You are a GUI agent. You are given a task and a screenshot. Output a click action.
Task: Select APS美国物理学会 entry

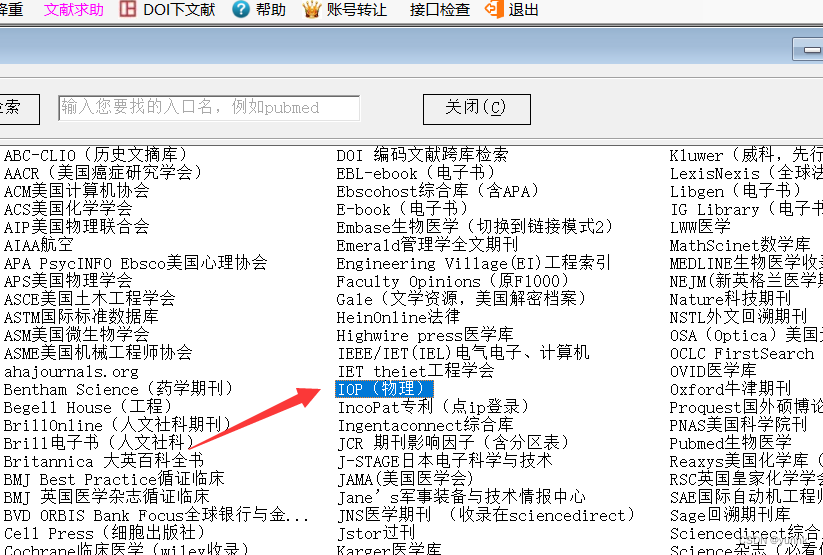click(68, 281)
